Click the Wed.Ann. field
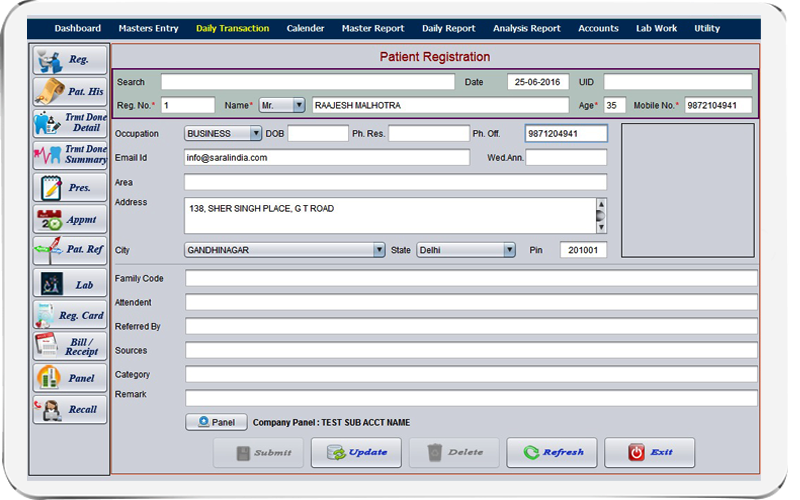Screen dimensions: 800x500 coord(566,158)
